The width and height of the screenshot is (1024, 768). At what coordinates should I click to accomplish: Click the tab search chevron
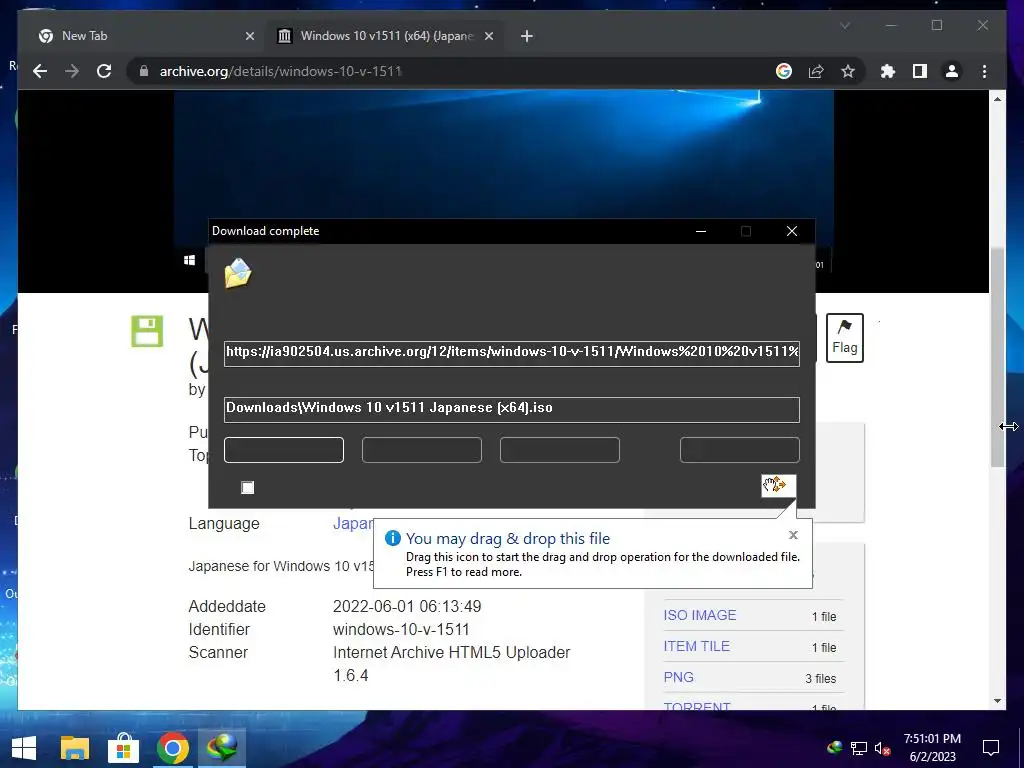[844, 25]
